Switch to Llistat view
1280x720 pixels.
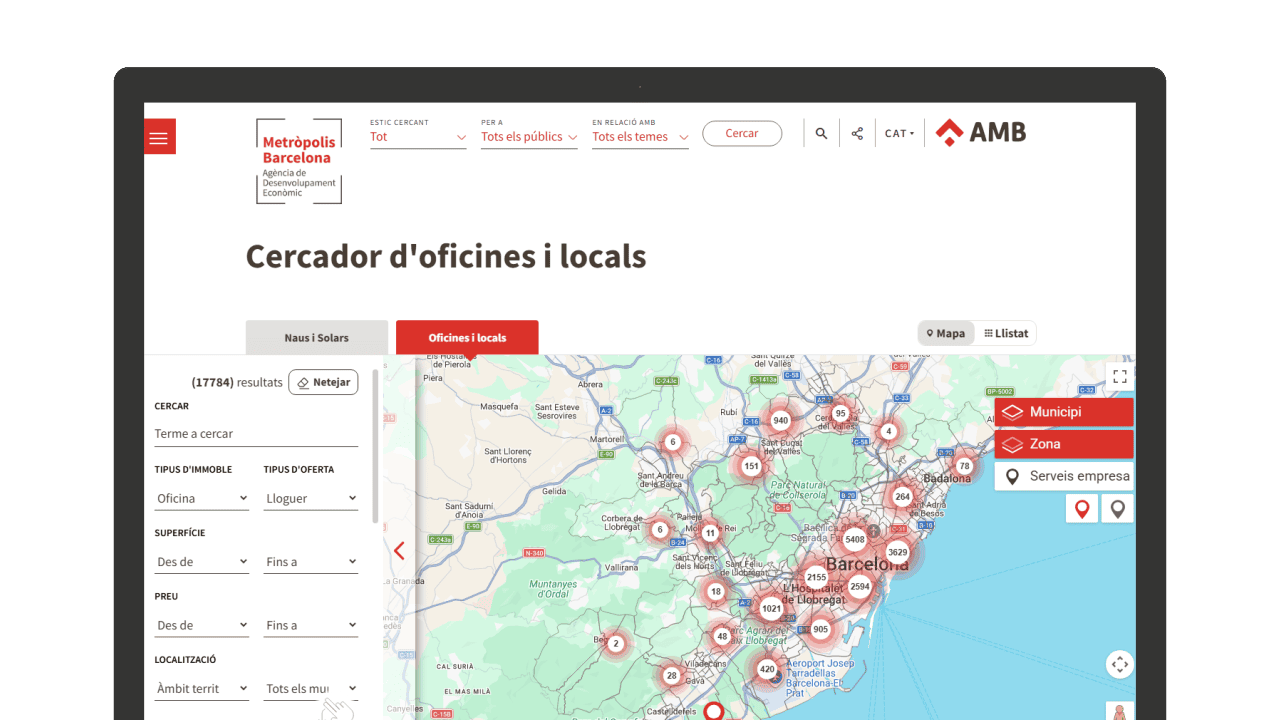(1006, 333)
